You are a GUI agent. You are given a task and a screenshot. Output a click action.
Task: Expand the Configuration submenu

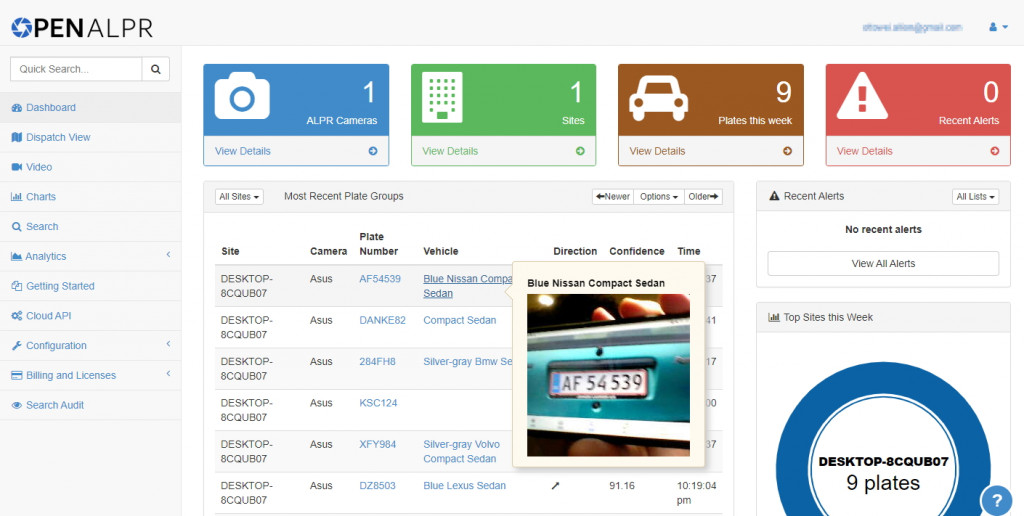[x=90, y=346]
